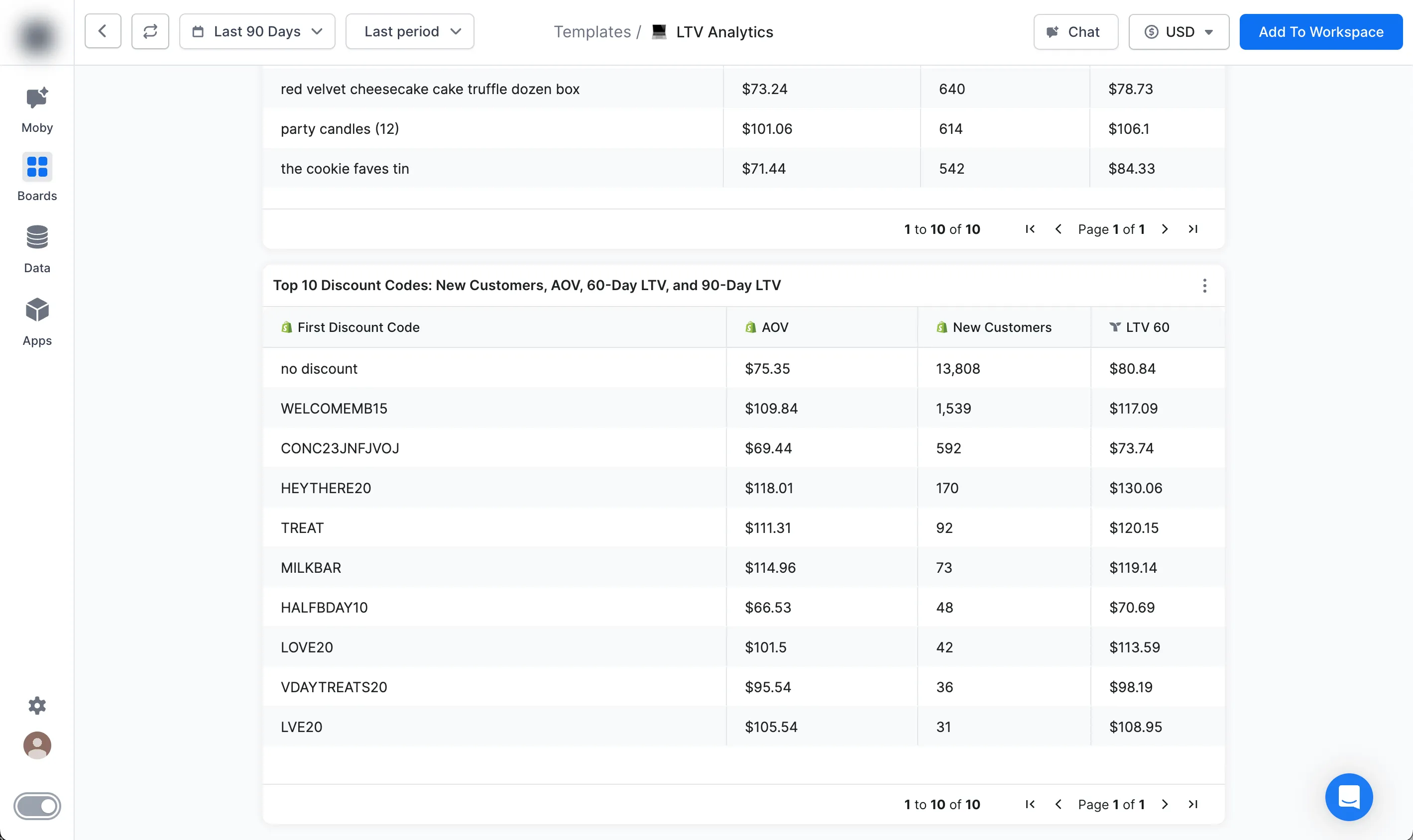Sort by New Customers column header
Image resolution: width=1413 pixels, height=840 pixels.
coord(1001,327)
